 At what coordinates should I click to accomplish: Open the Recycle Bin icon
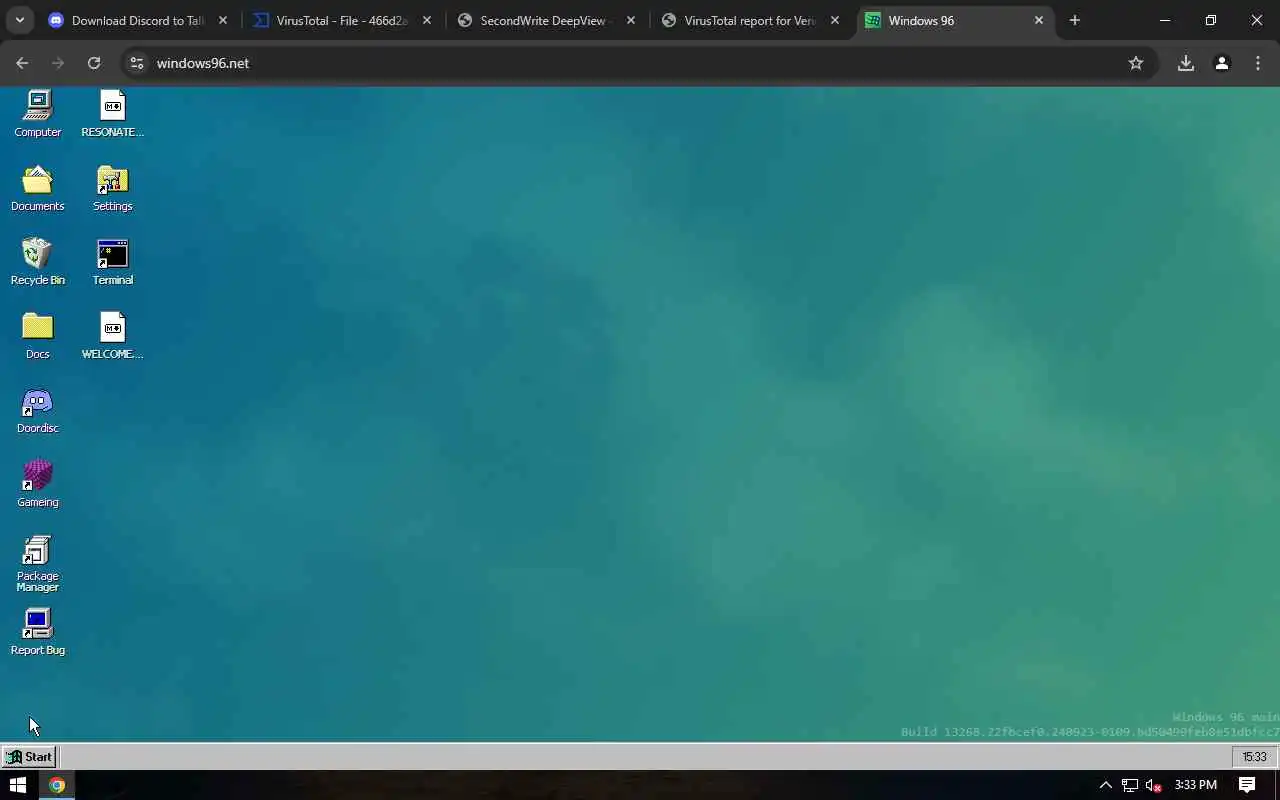click(x=38, y=262)
